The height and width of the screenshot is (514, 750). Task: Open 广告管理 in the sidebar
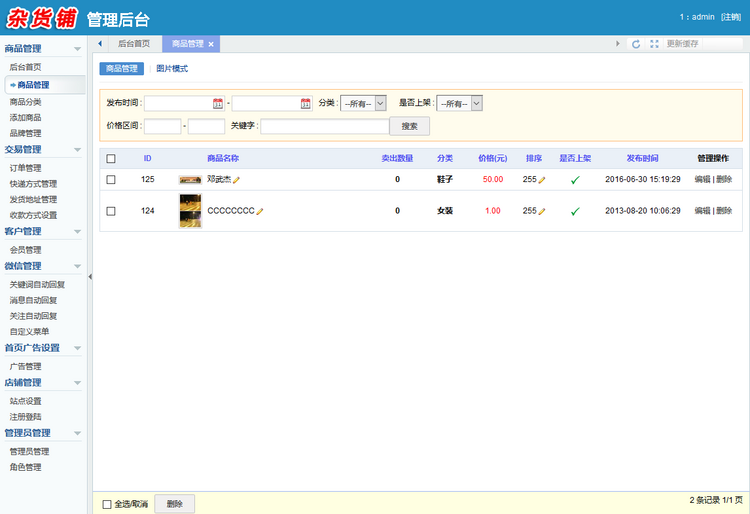click(25, 367)
